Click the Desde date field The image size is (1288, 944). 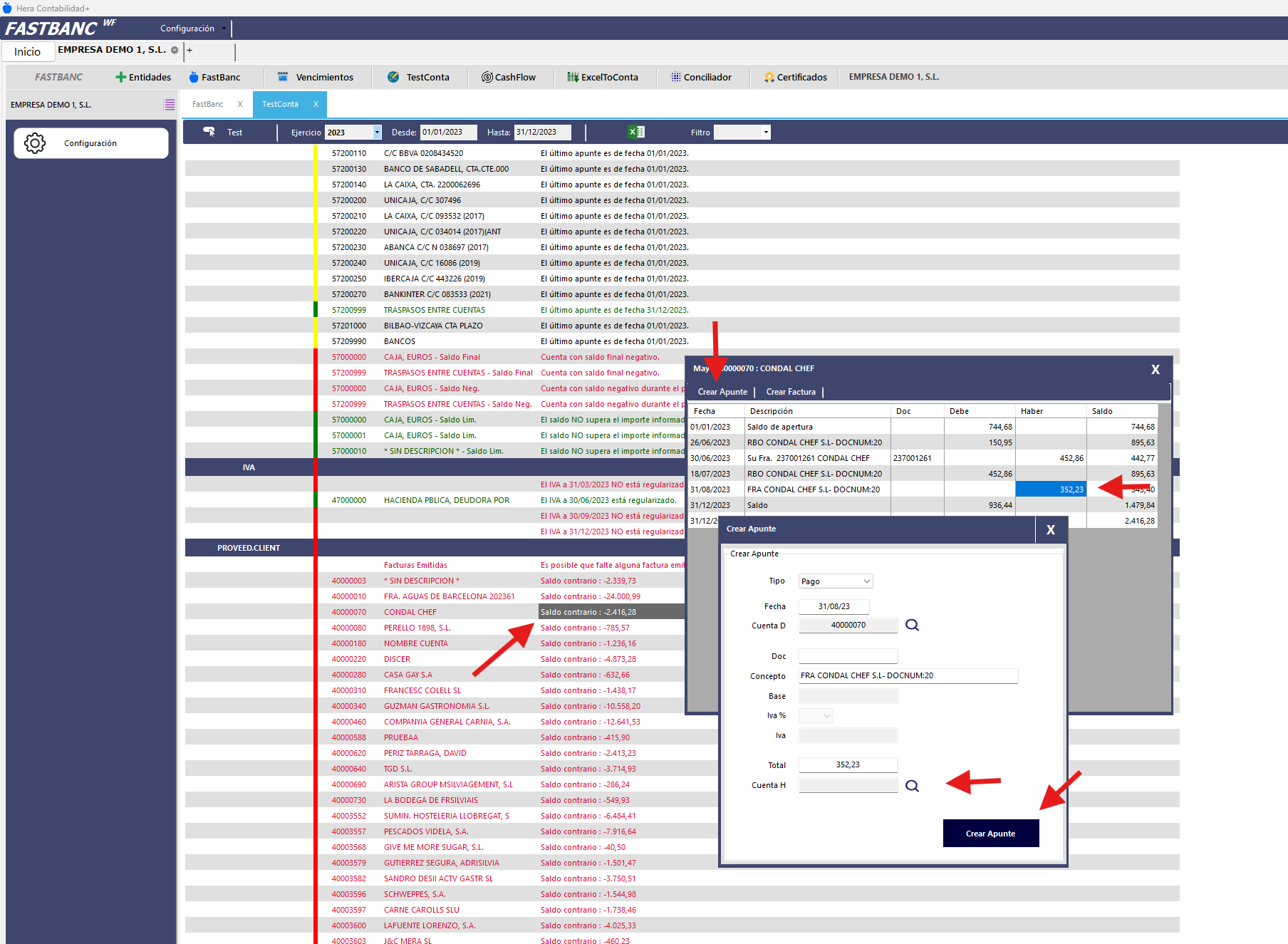tap(449, 133)
